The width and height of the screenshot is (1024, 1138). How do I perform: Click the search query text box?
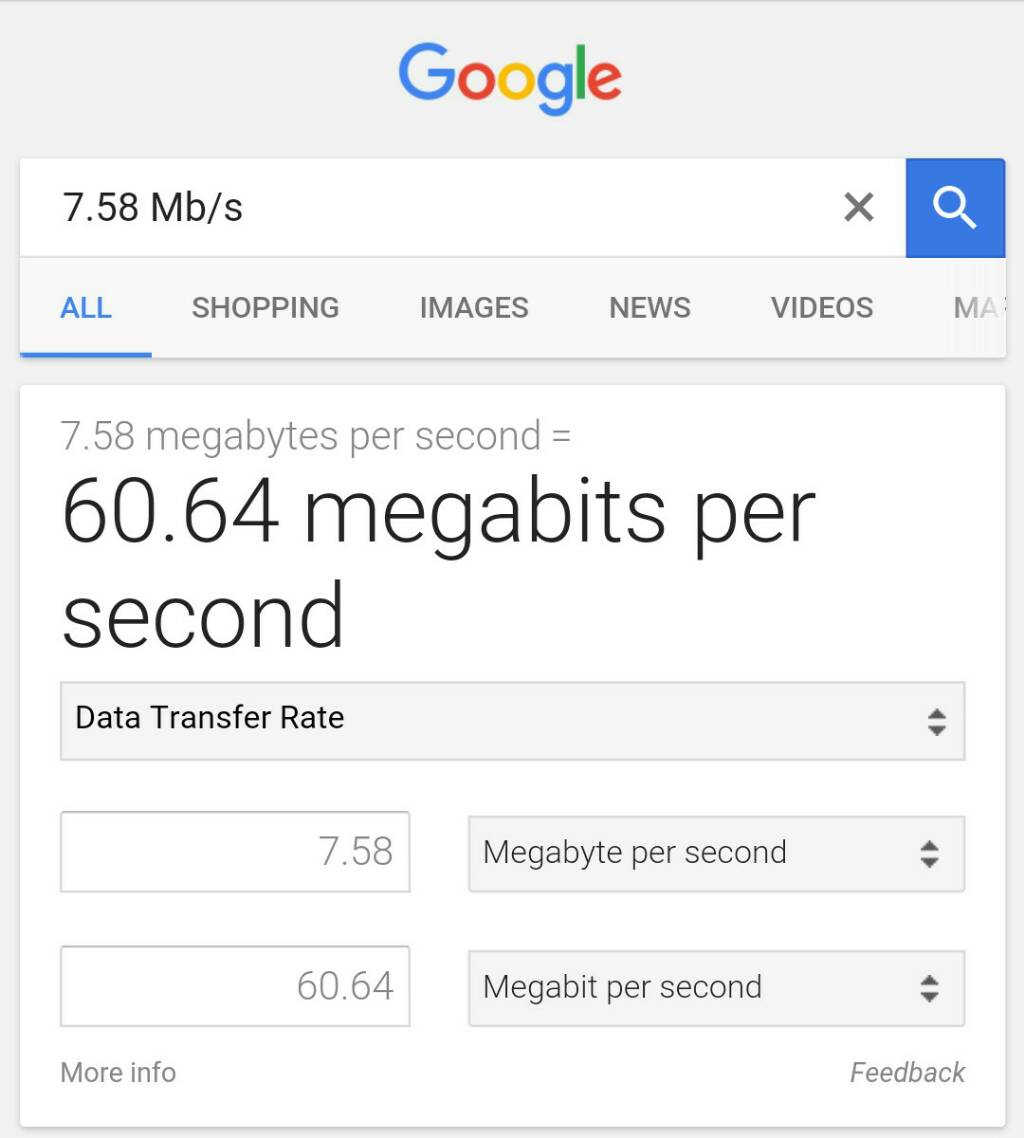click(400, 207)
